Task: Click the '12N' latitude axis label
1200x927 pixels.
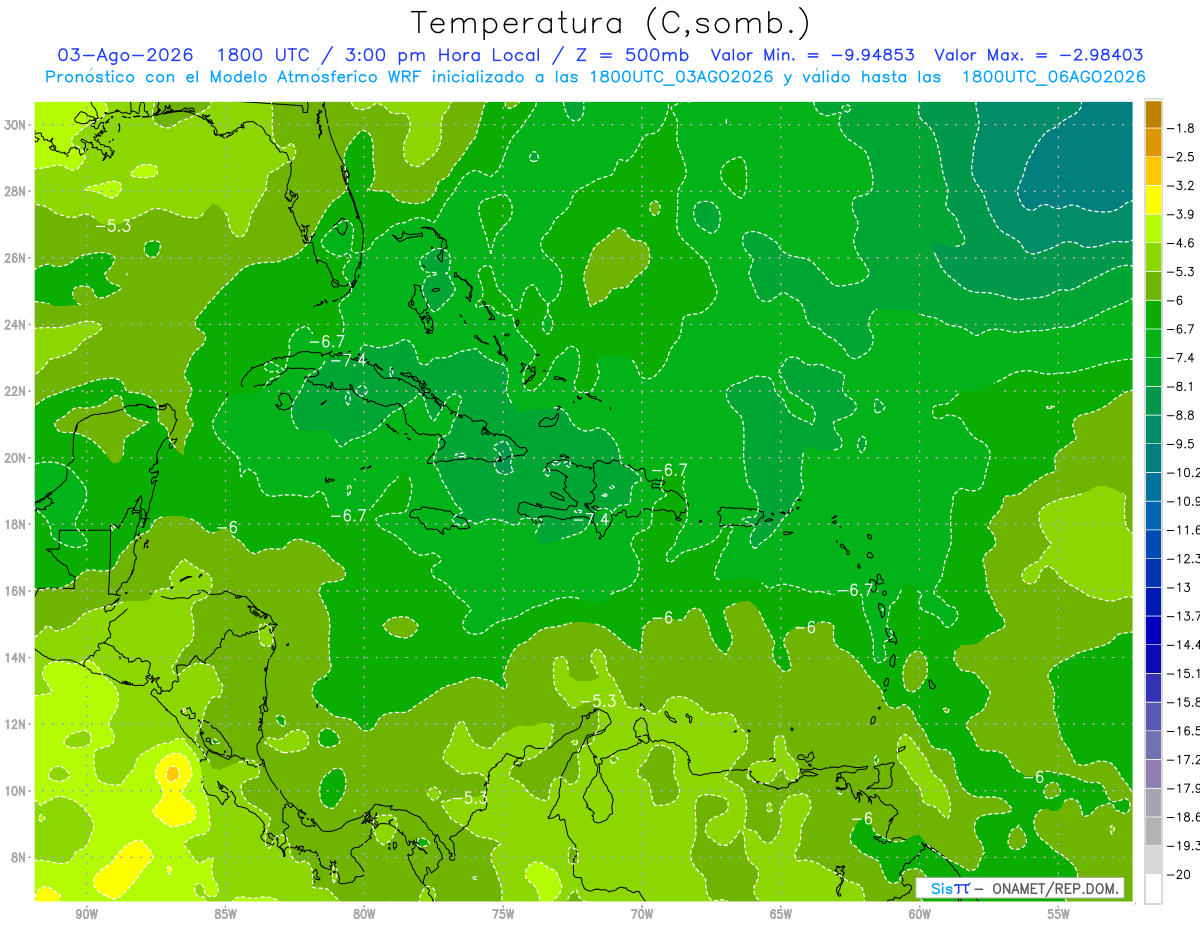Action: 16,724
